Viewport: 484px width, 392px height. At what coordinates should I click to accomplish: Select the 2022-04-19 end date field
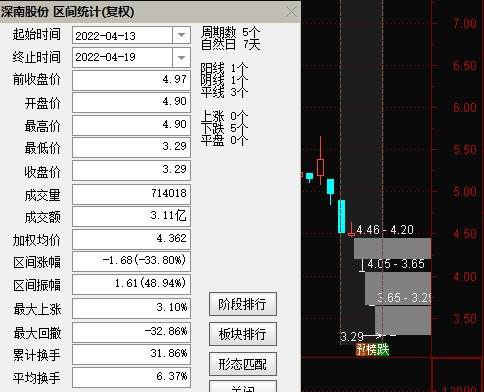122,57
